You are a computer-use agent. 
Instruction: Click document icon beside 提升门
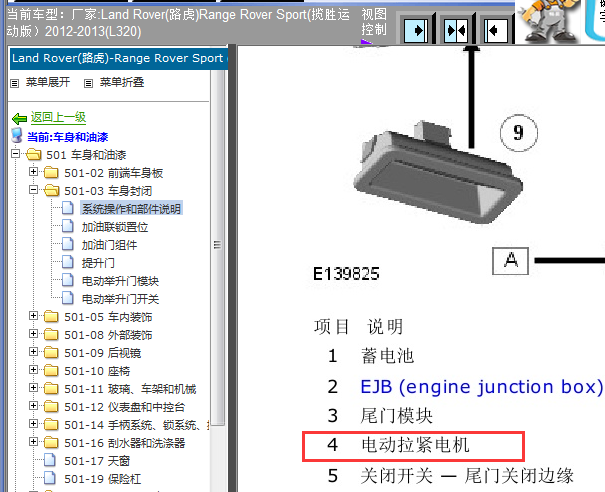coord(68,262)
